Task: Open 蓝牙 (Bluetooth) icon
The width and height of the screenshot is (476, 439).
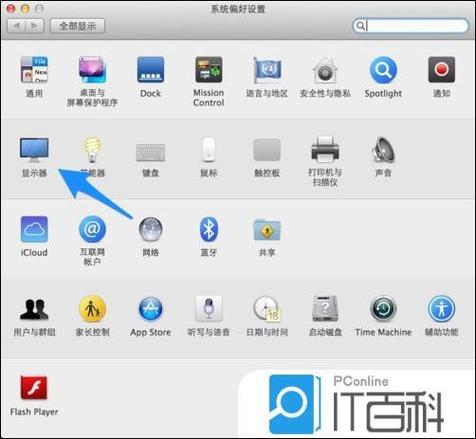Action: [209, 229]
